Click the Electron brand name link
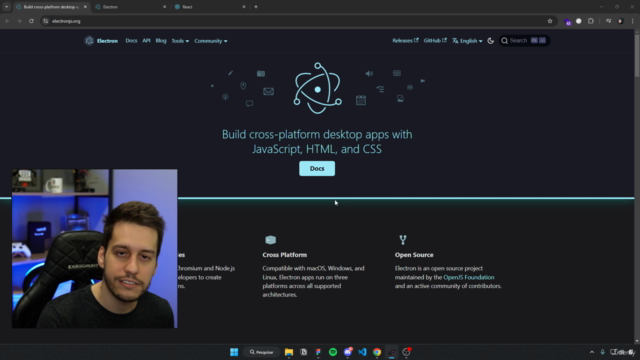Screen dimensions: 640x360 coord(107,41)
